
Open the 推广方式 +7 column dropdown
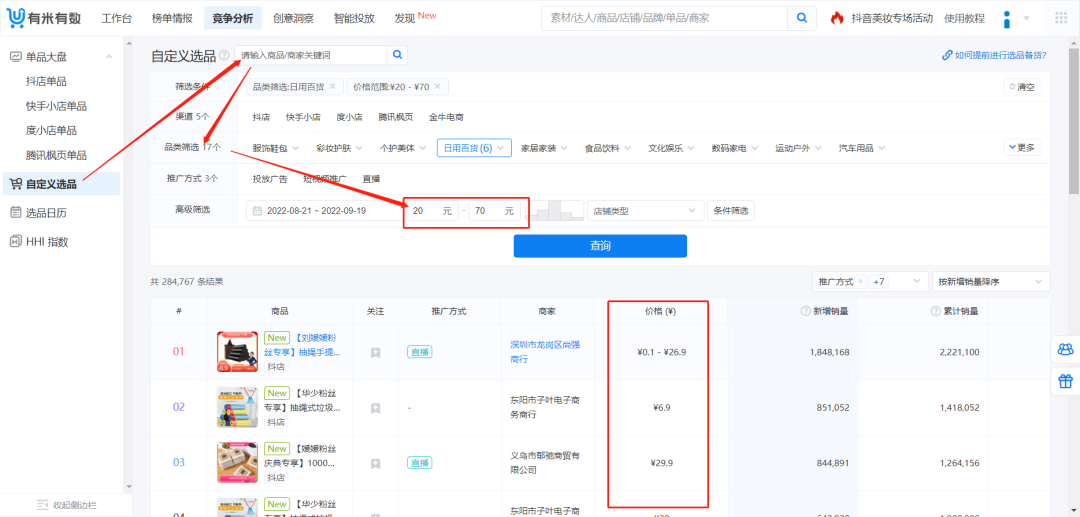point(870,282)
